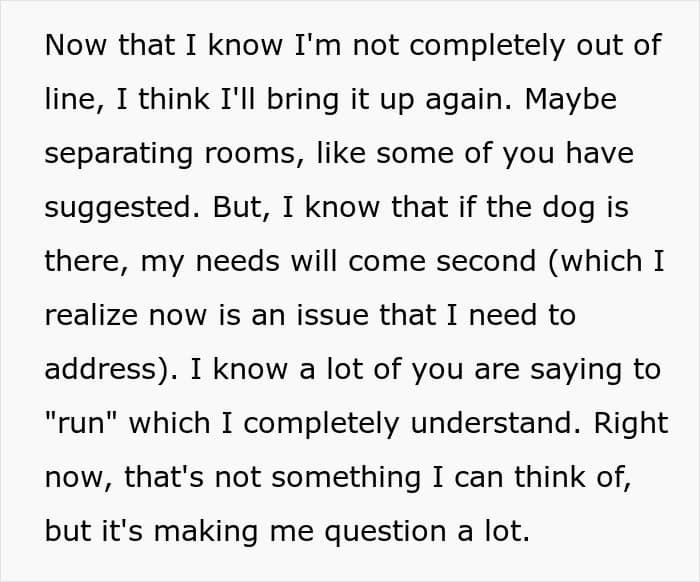Click the word "needs" in fifth line
This screenshot has width=700, height=582.
tap(238, 261)
